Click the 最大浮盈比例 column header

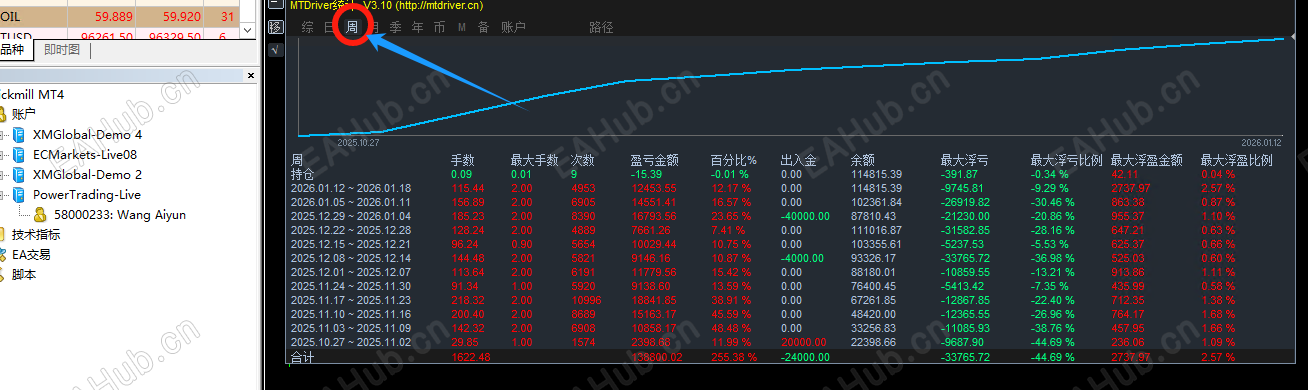point(1237,160)
